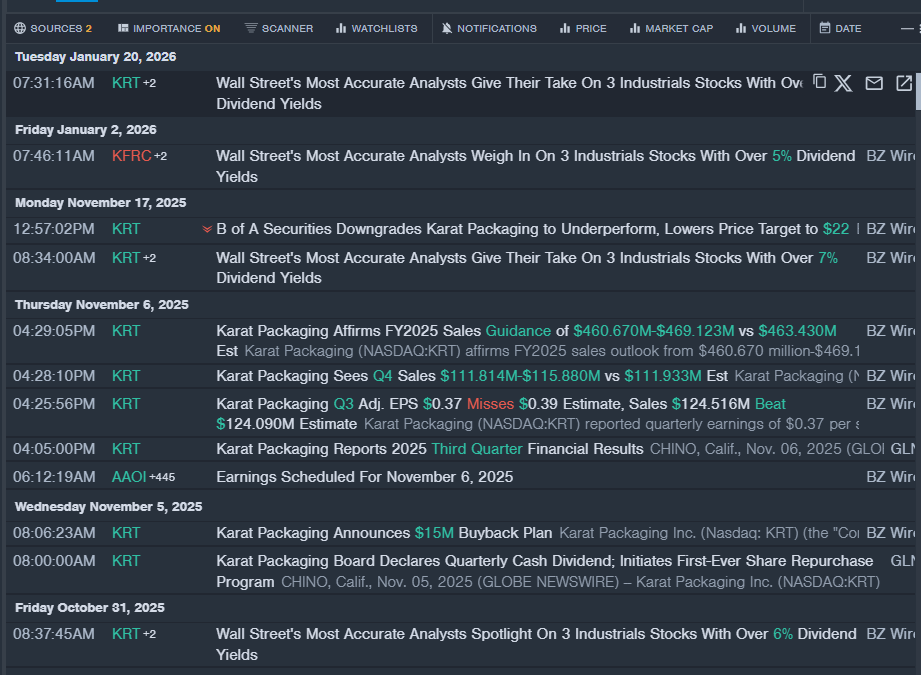
Task: Toggle the Importance ON filter
Action: [169, 28]
